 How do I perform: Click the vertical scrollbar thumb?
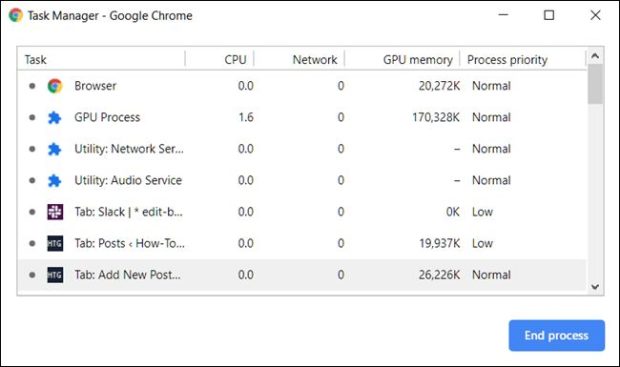595,84
